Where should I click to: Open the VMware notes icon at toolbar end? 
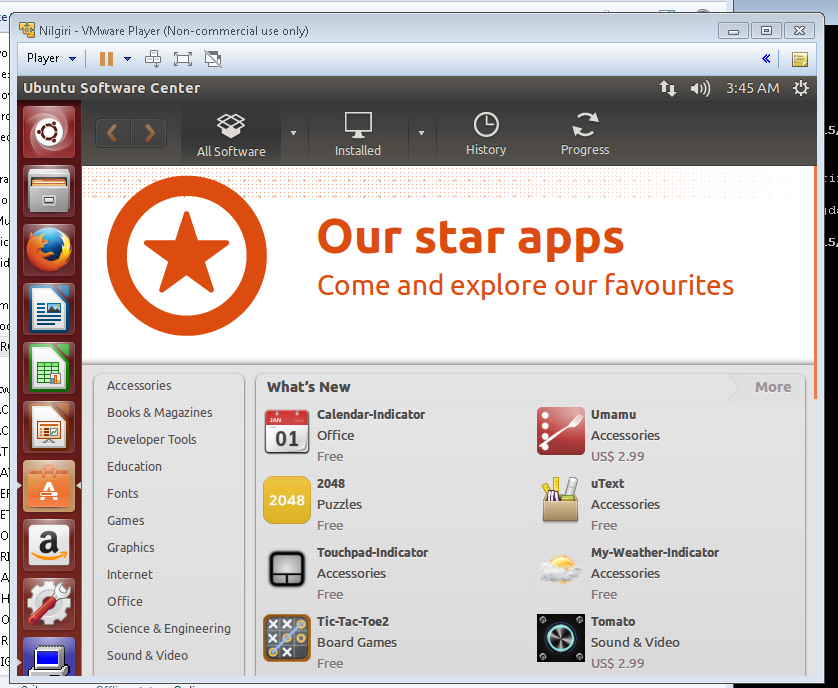[800, 59]
